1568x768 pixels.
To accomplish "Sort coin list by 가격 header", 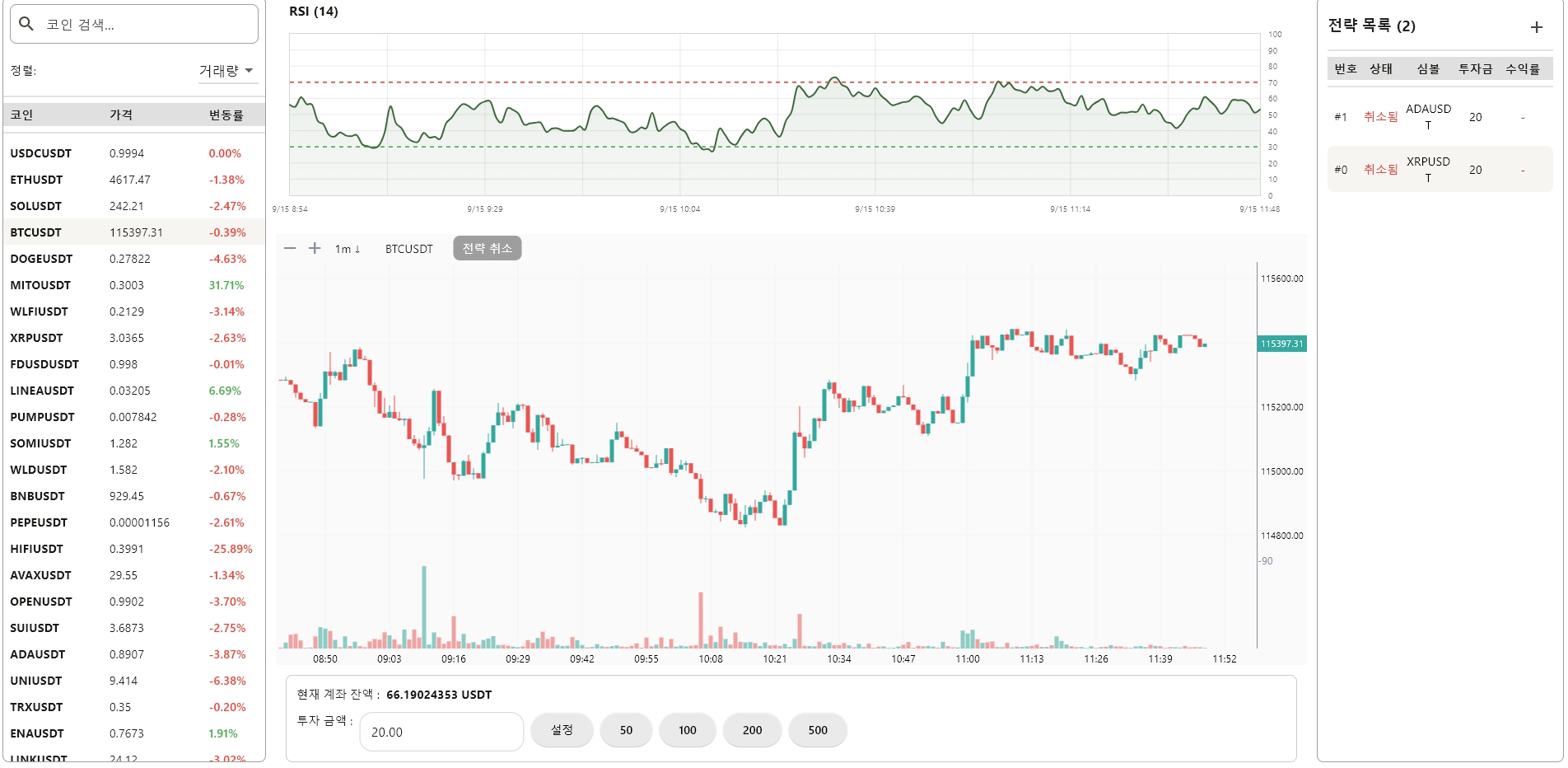I will point(121,115).
